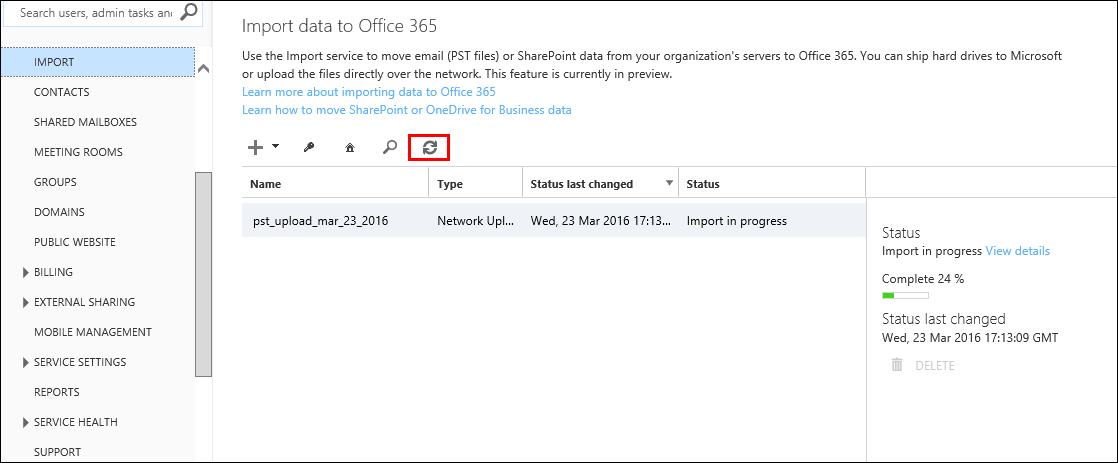The image size is (1118, 463).
Task: Open Shared Mailboxes in sidebar
Action: tap(86, 122)
